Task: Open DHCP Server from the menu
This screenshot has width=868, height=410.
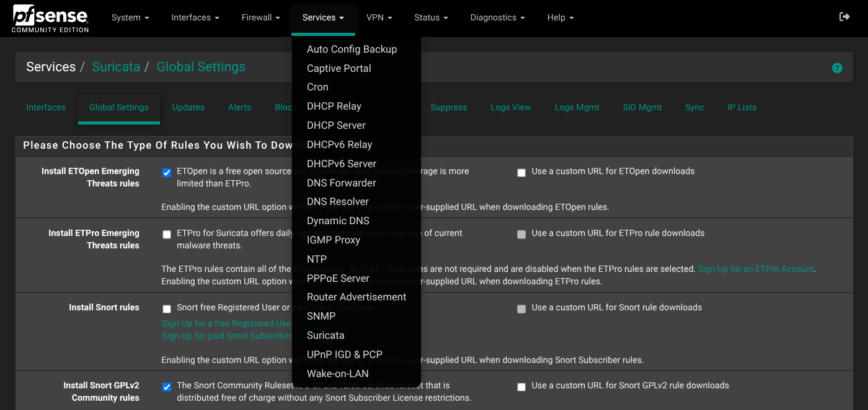Action: (x=336, y=126)
